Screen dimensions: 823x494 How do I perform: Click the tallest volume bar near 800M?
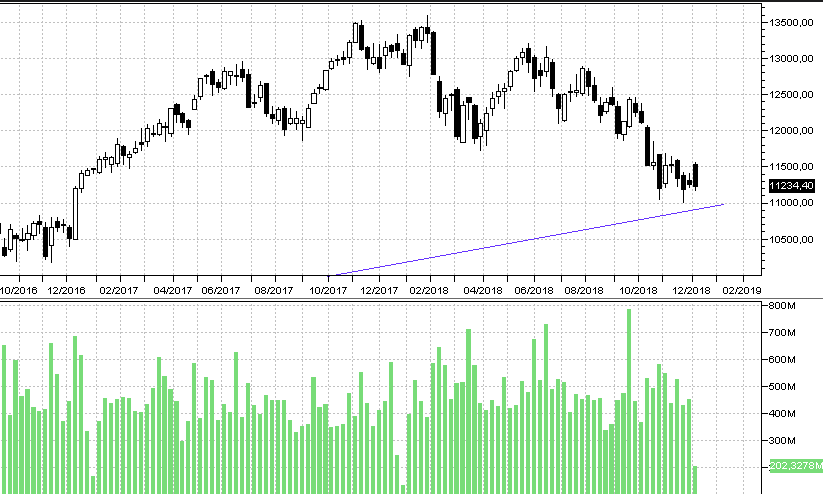[x=629, y=402]
